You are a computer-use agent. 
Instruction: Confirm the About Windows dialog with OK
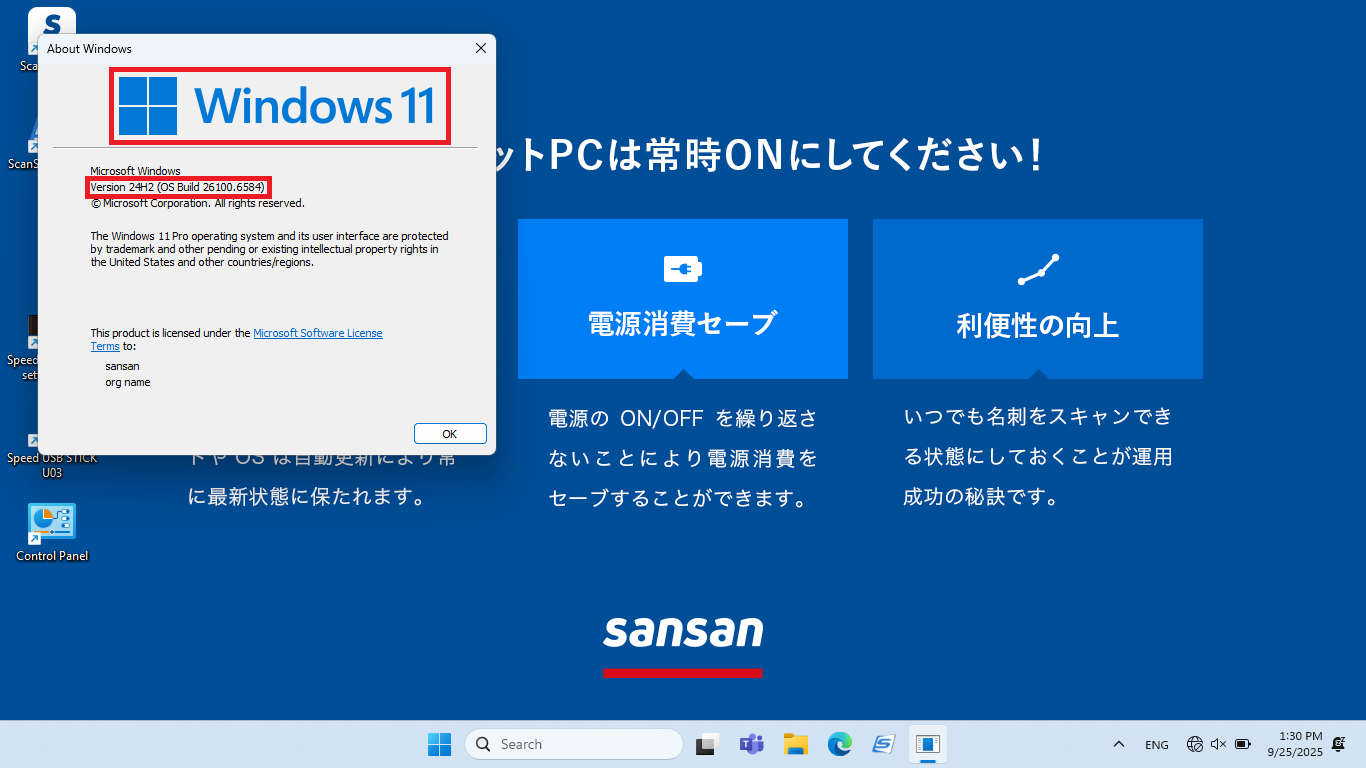(x=450, y=434)
